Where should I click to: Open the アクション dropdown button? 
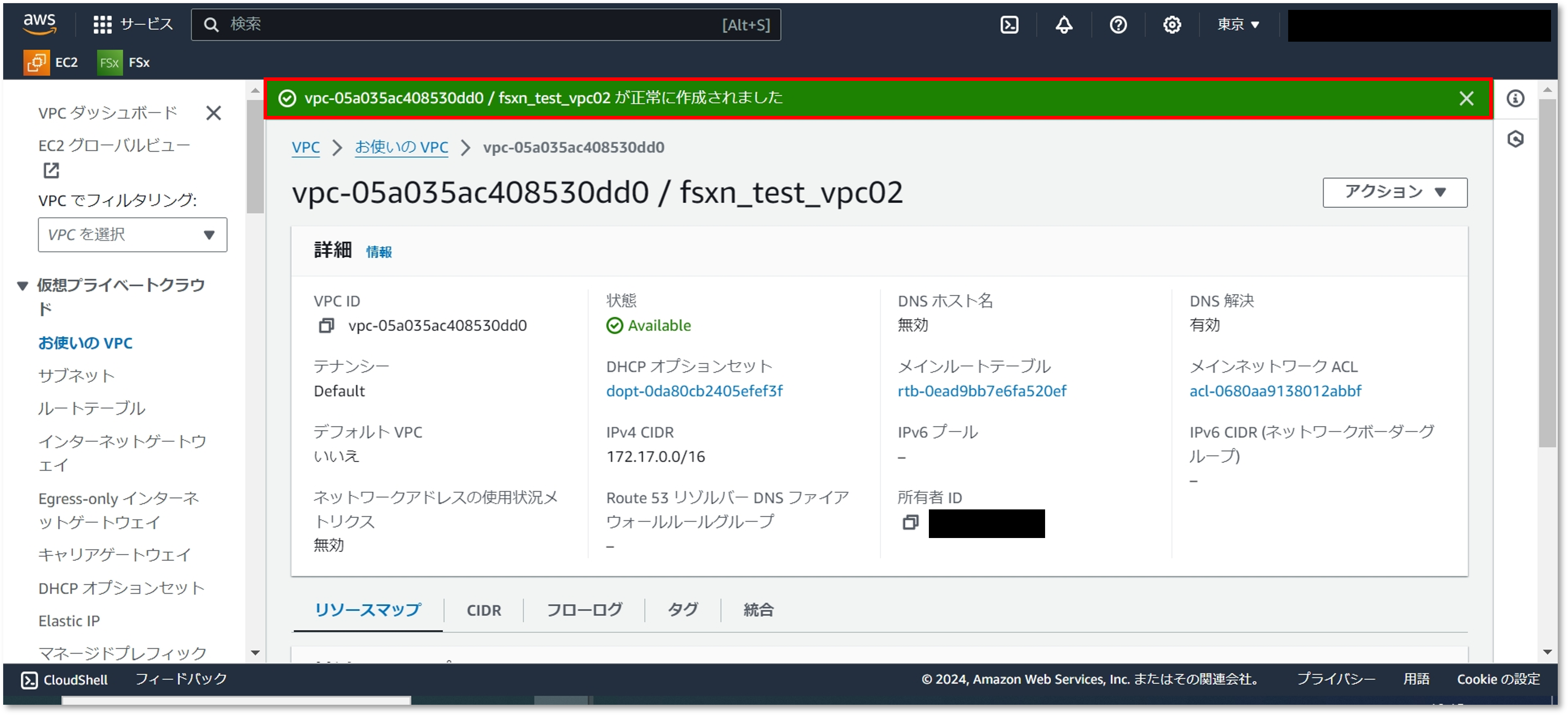tap(1395, 192)
